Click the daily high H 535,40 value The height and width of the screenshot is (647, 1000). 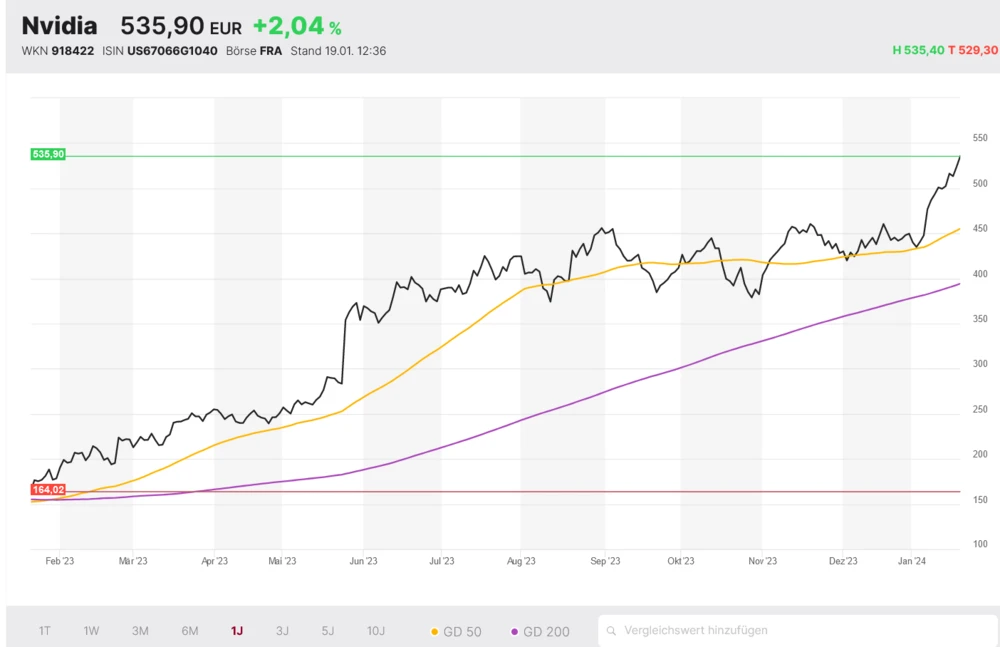[919, 50]
